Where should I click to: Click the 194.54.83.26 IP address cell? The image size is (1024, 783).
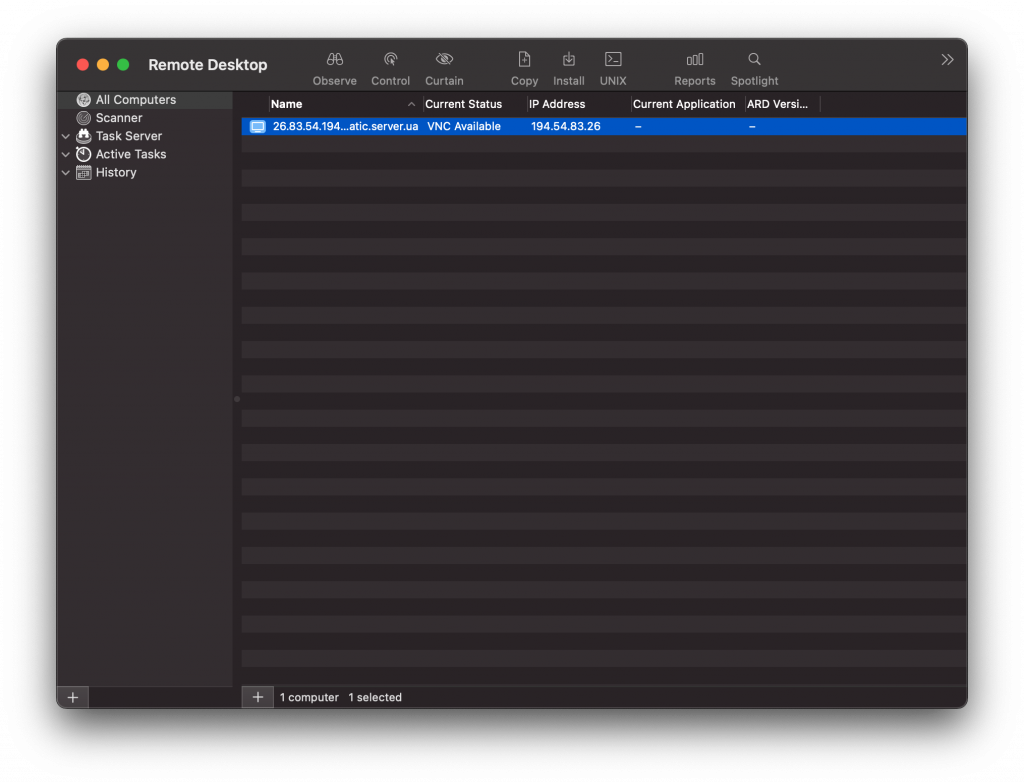coord(566,127)
